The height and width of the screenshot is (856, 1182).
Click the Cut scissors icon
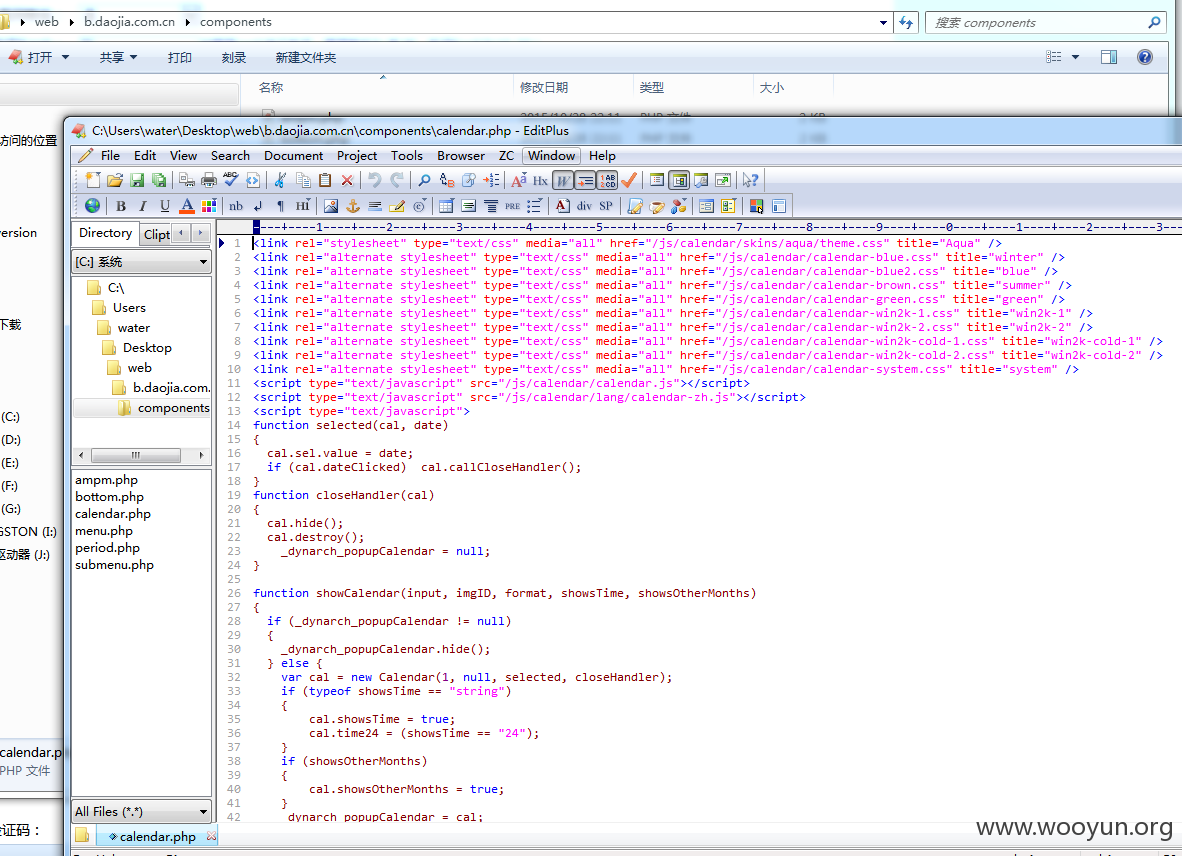coord(280,180)
